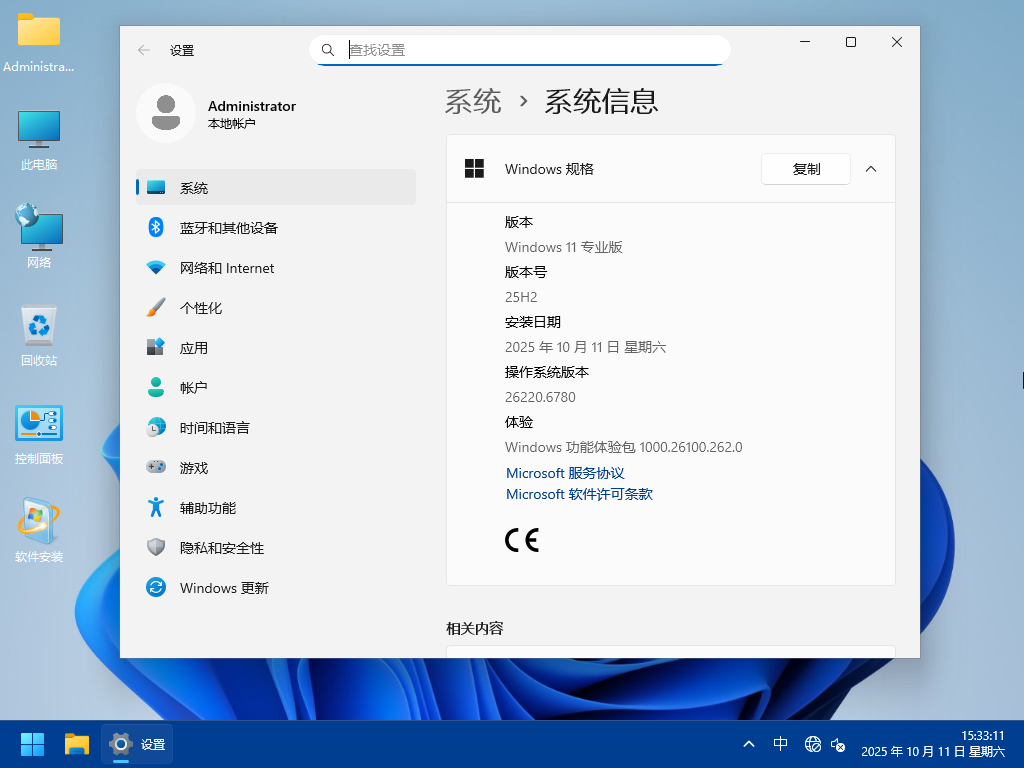The height and width of the screenshot is (768, 1024).
Task: Click the Bluetooth and other devices icon
Action: (x=156, y=228)
